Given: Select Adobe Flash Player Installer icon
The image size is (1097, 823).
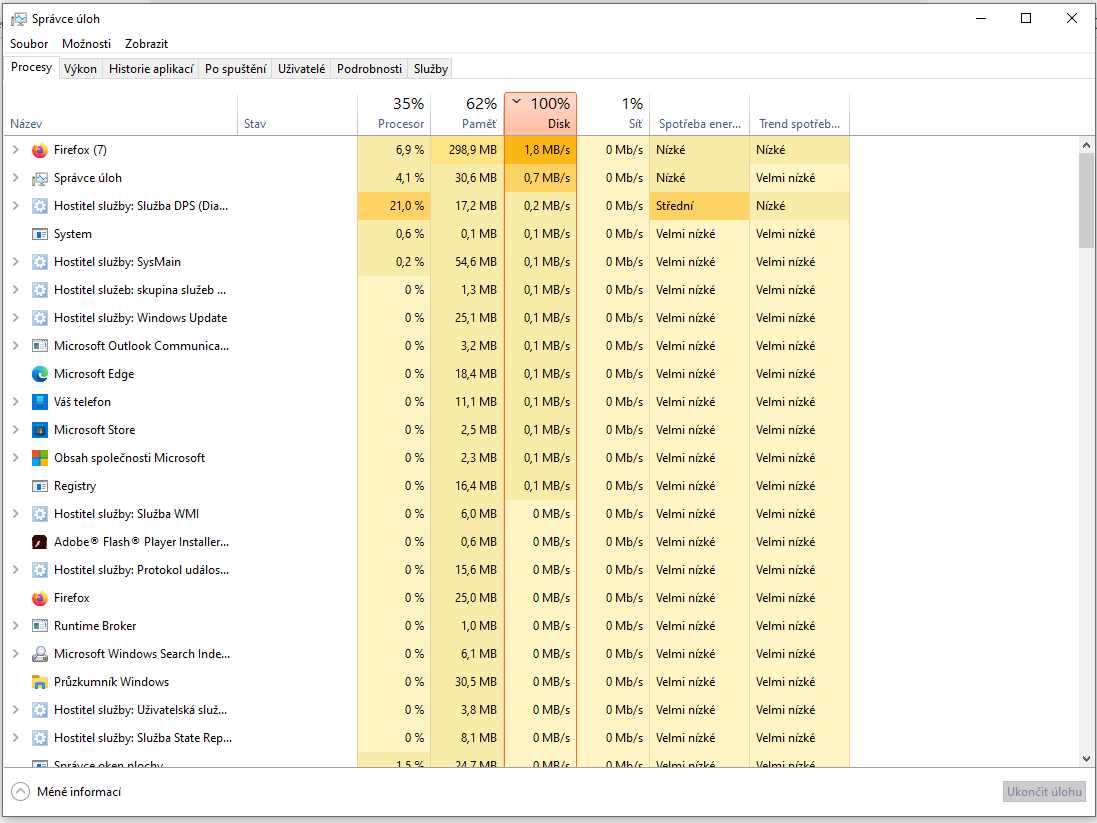Looking at the screenshot, I should (x=39, y=542).
